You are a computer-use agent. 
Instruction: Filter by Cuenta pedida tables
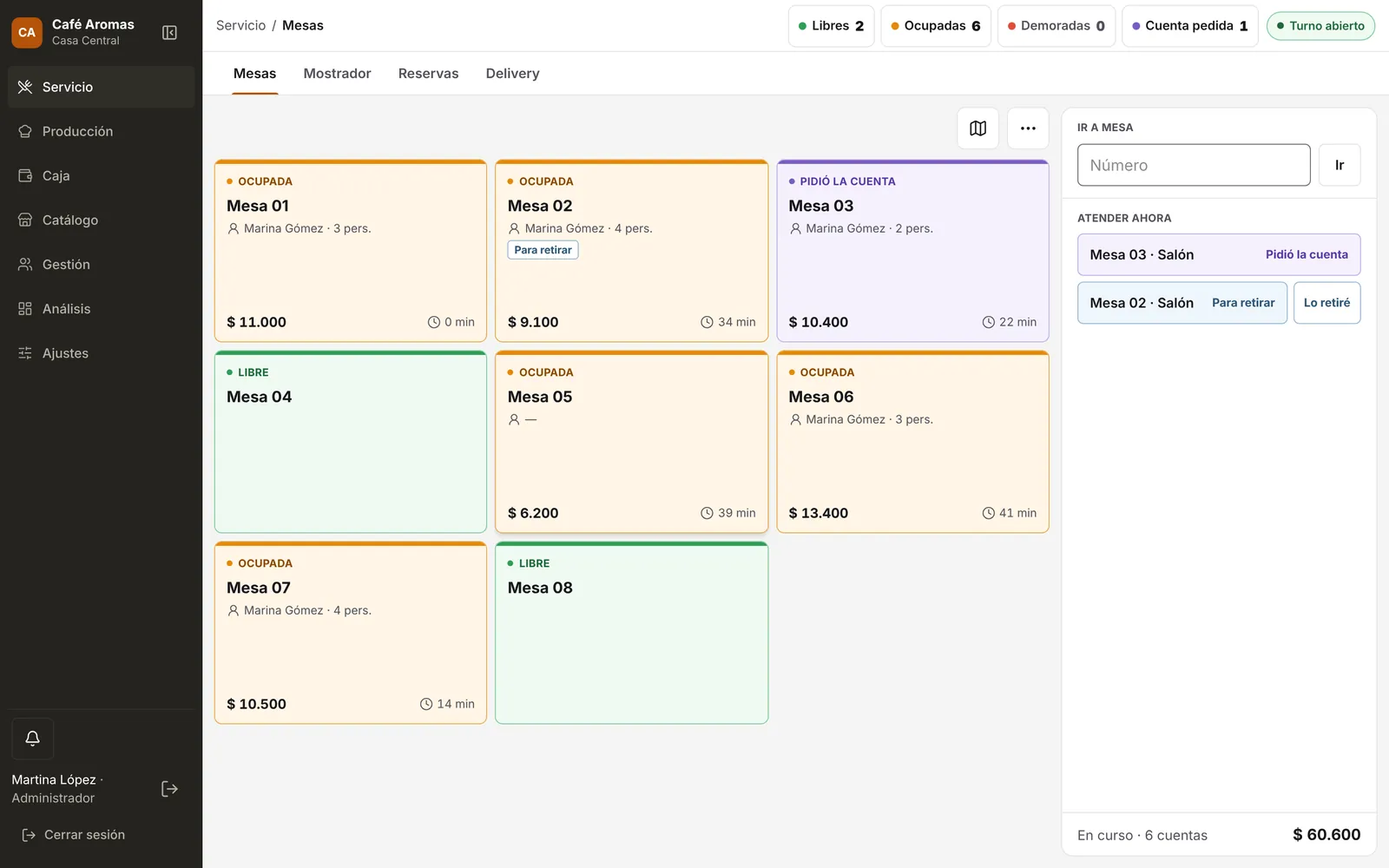[1189, 26]
